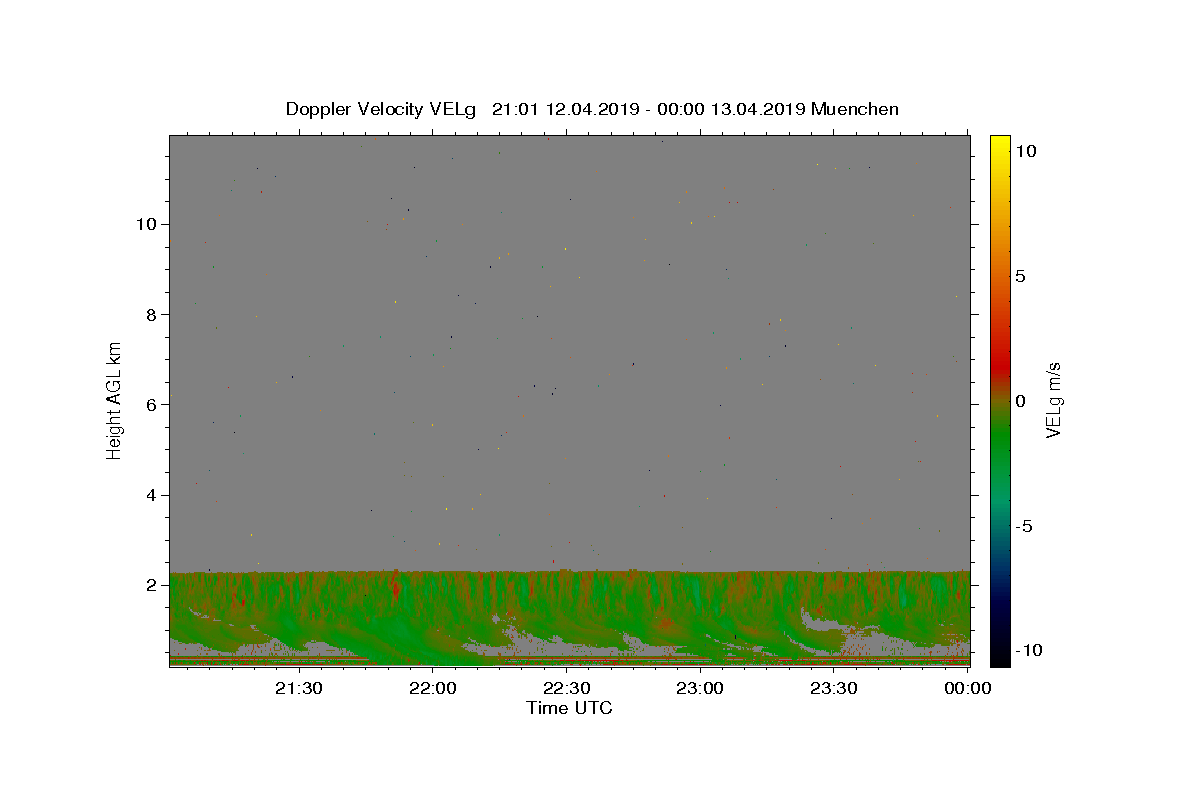Viewport: 1200px width, 800px height.
Task: Click the colorbar value 0 label
Action: tap(1020, 401)
